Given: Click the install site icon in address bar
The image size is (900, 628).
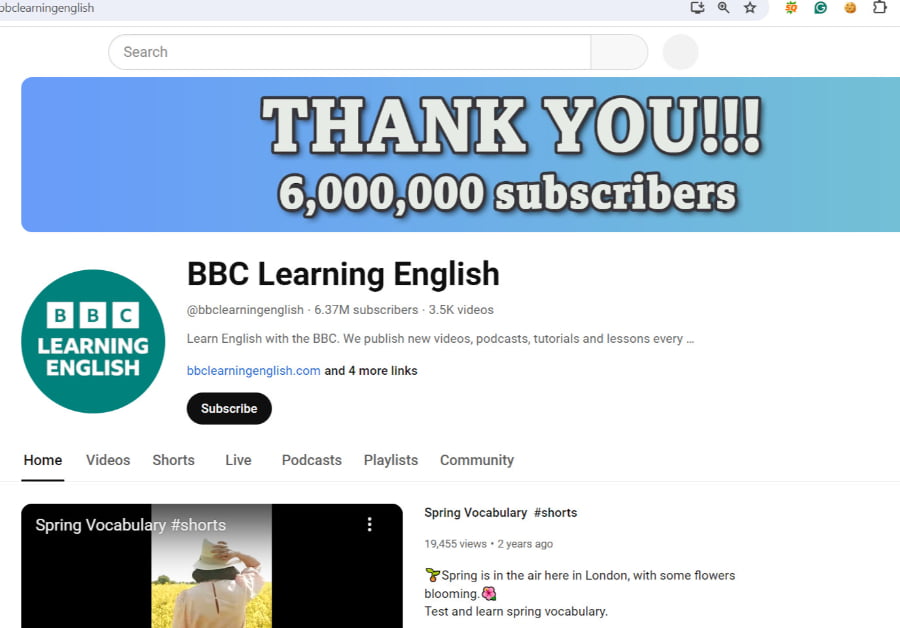Looking at the screenshot, I should (x=698, y=8).
